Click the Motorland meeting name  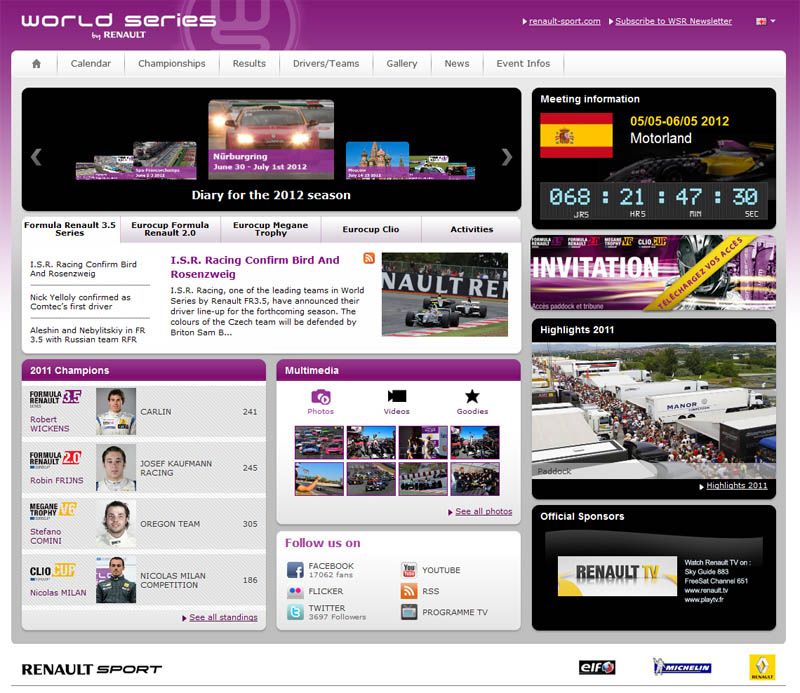pyautogui.click(x=661, y=138)
